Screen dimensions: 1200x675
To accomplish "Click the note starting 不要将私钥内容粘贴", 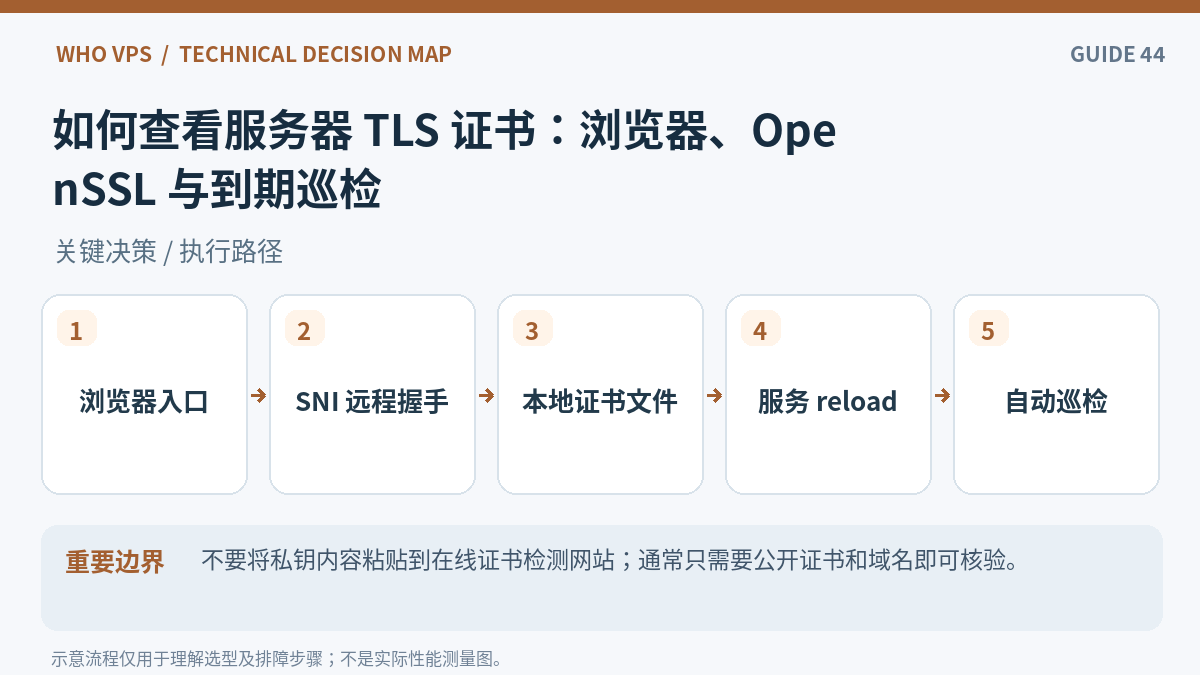I will coord(610,560).
